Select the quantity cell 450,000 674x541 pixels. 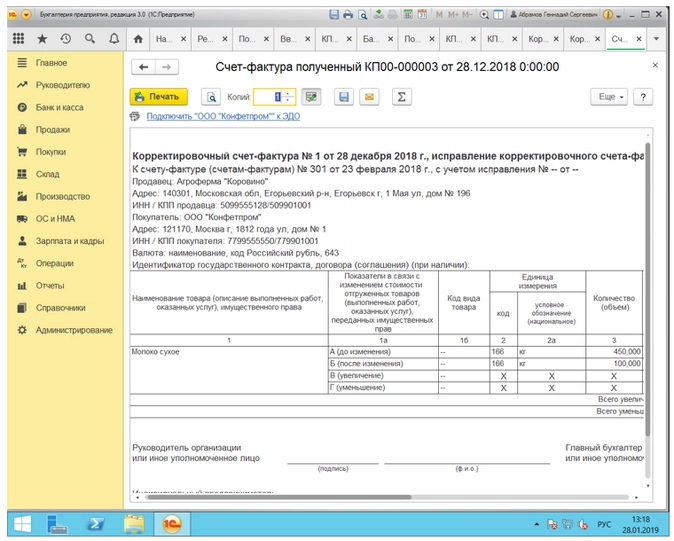(x=614, y=352)
